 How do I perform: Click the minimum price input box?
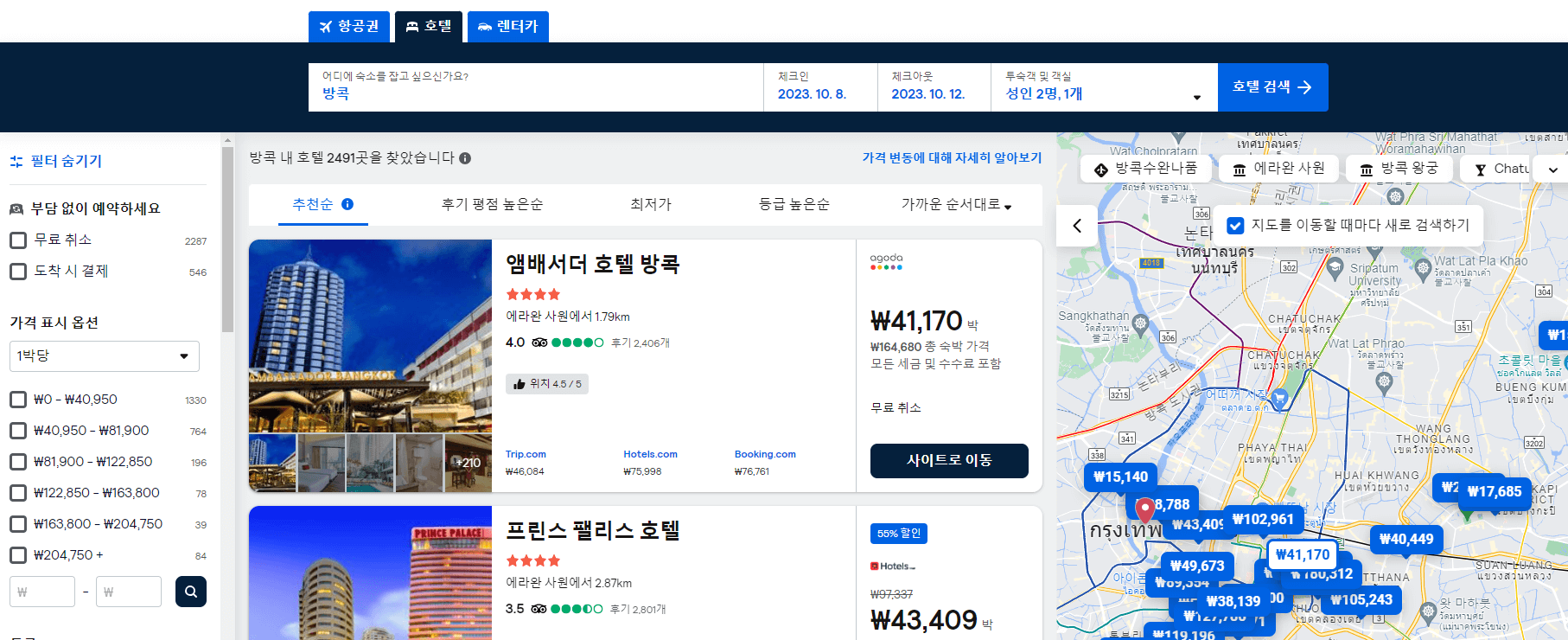coord(42,592)
